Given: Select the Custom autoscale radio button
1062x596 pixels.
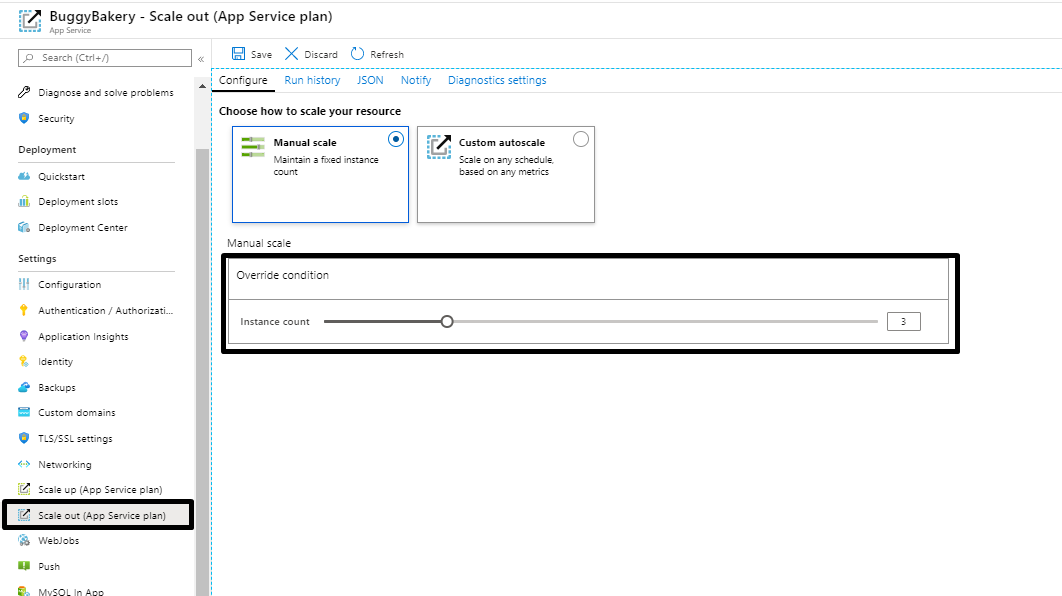Looking at the screenshot, I should (x=581, y=140).
